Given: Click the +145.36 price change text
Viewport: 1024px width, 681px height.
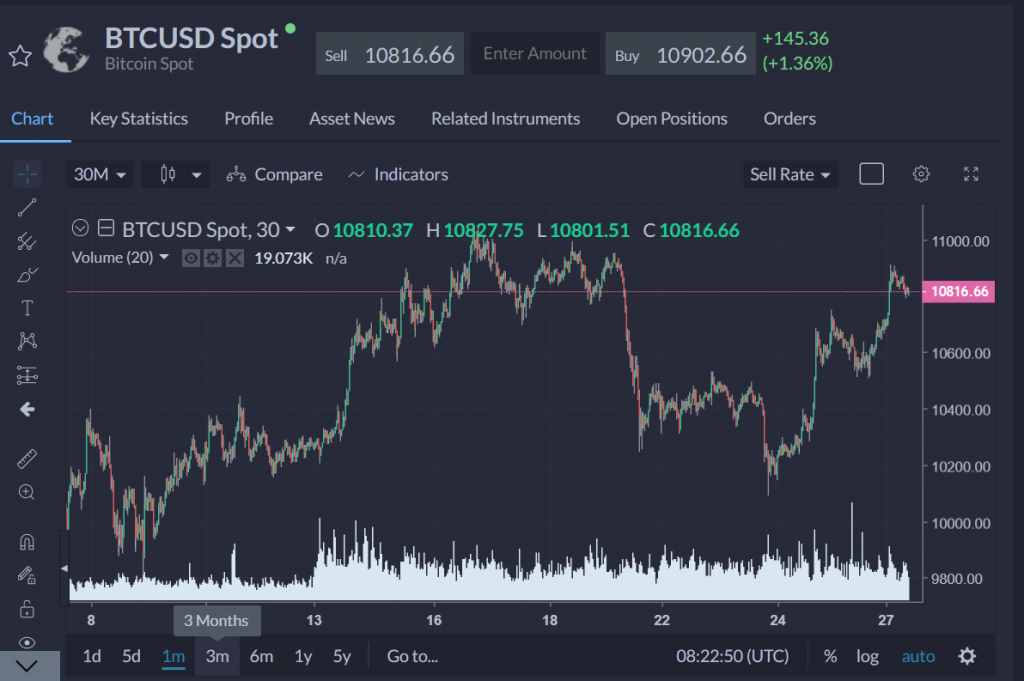Looking at the screenshot, I should [x=795, y=39].
